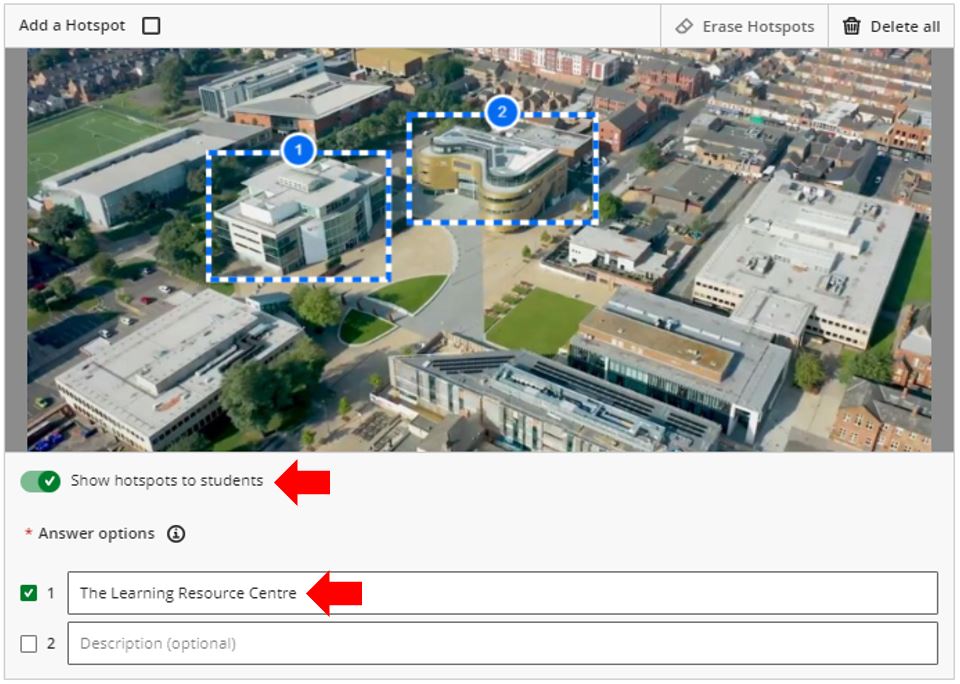
Task: Edit The Learning Resource Centre field
Action: [502, 593]
